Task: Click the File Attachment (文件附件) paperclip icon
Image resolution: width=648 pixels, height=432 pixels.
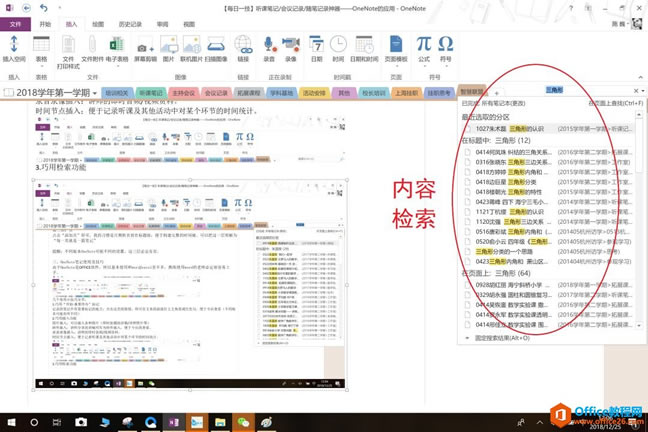Action: 92,49
